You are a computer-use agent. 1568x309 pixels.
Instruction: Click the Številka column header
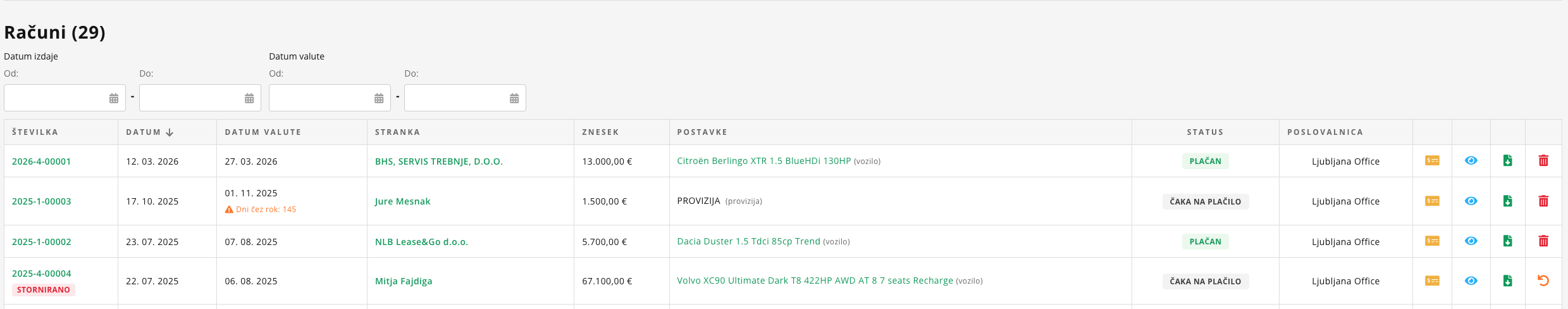(35, 132)
